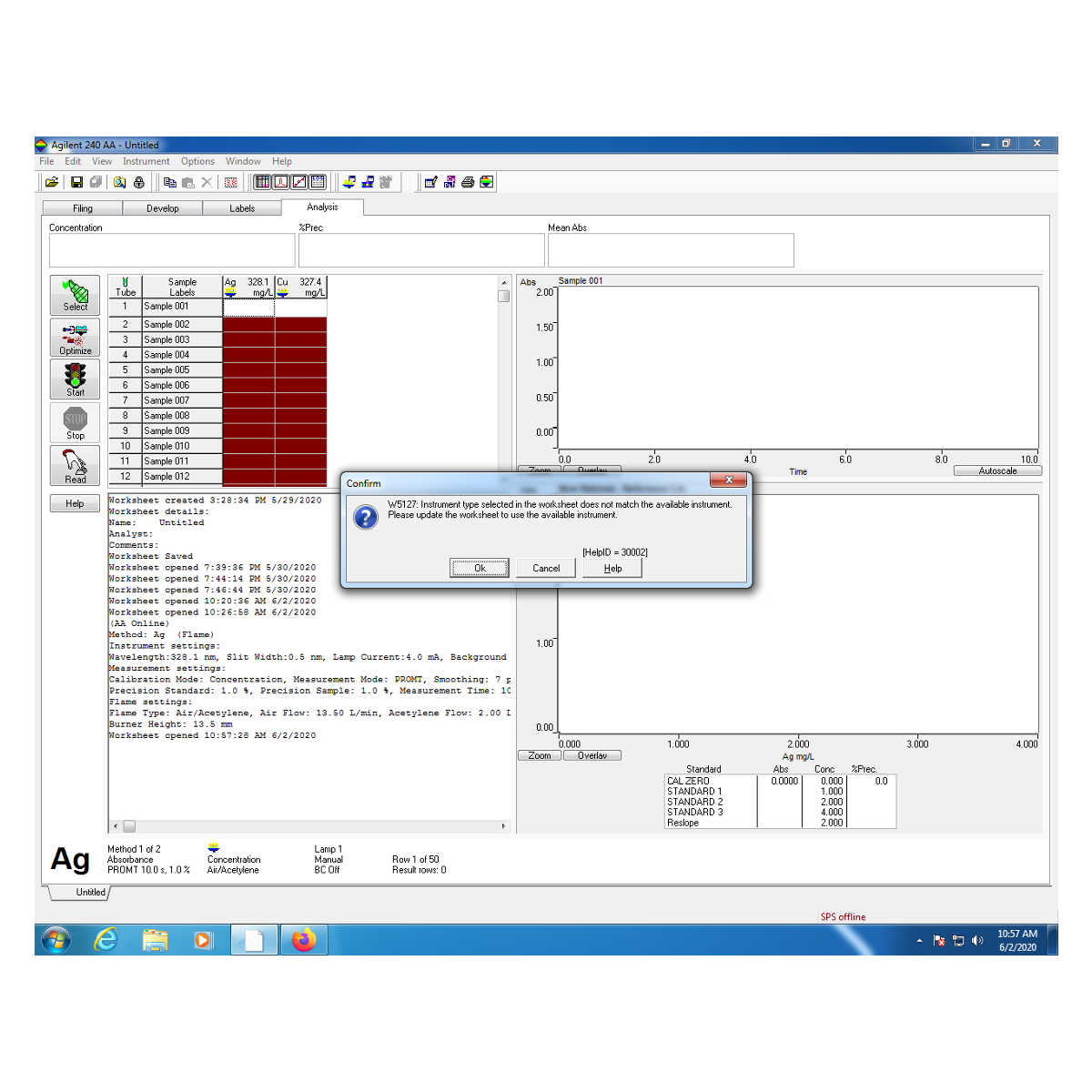The image size is (1092, 1092).
Task: Click the rainbow colored toolbar icon
Action: click(x=487, y=182)
